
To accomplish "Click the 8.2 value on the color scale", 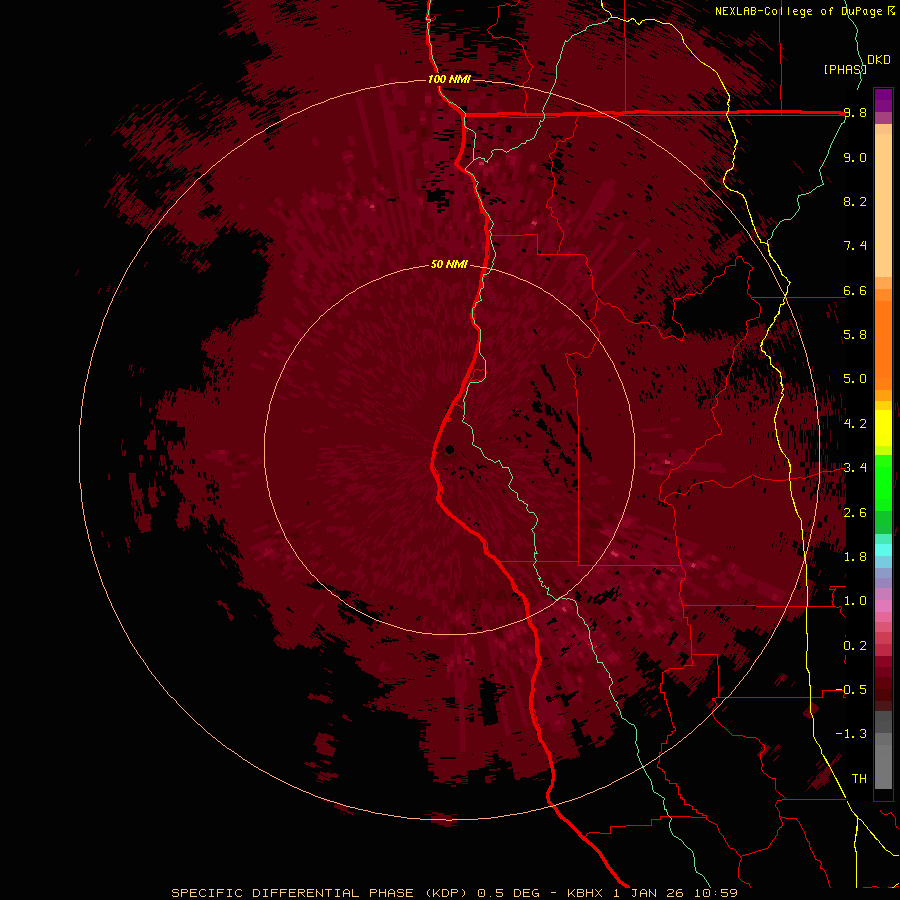I will [x=855, y=201].
